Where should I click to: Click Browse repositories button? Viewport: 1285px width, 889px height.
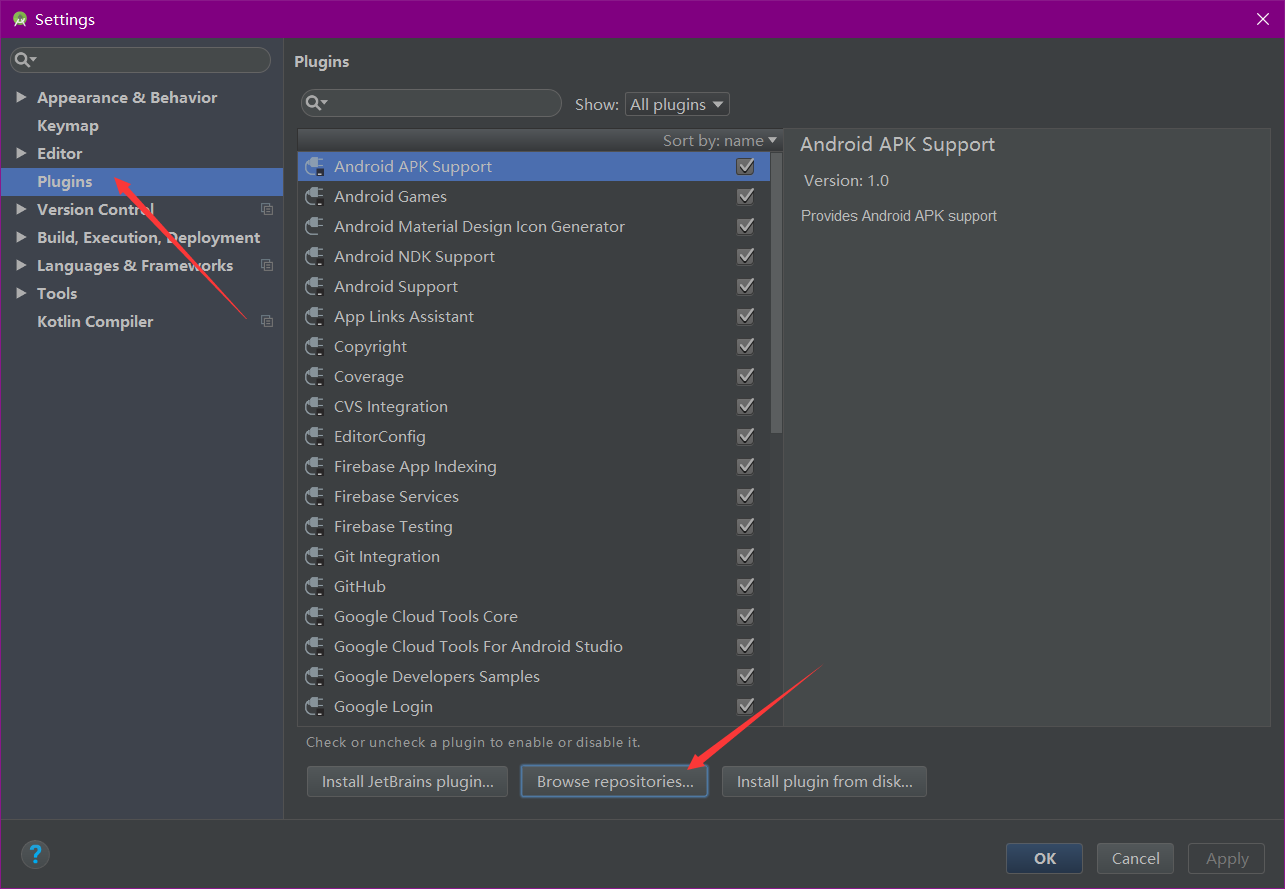(x=615, y=782)
